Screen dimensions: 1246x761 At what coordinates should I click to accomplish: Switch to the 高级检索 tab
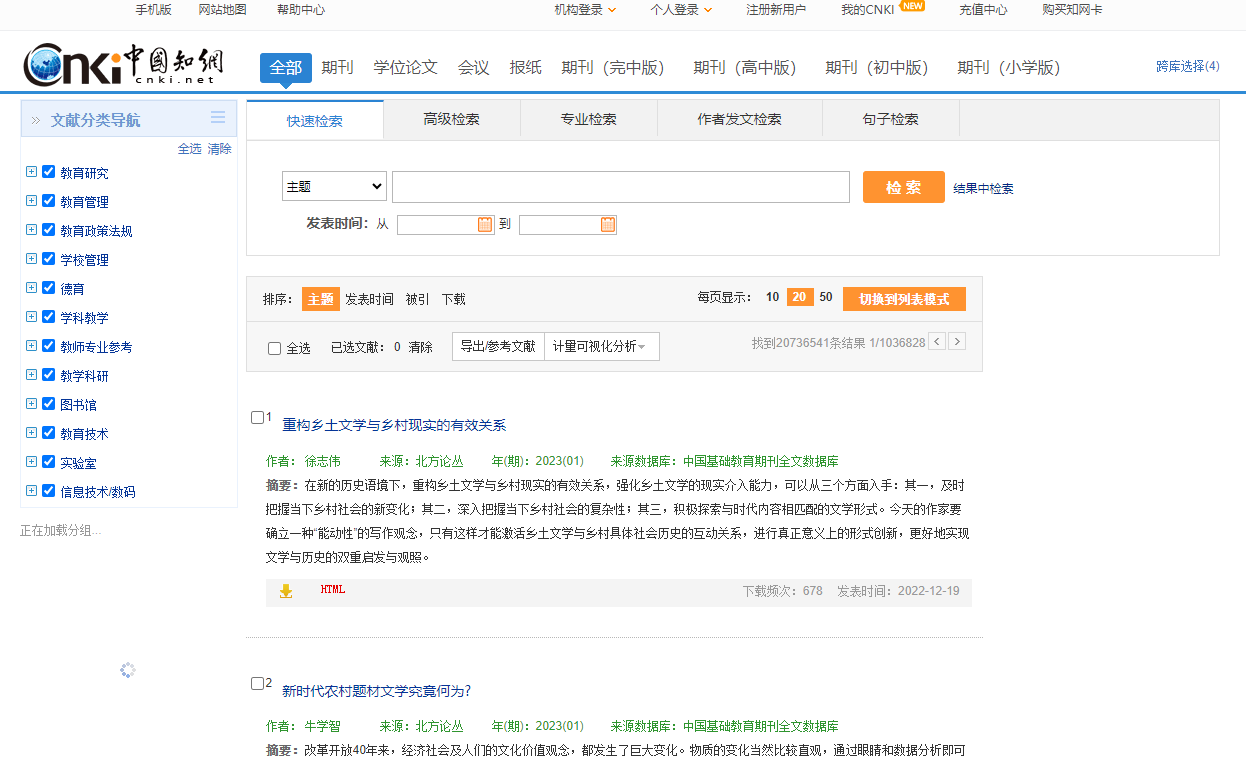[x=451, y=119]
